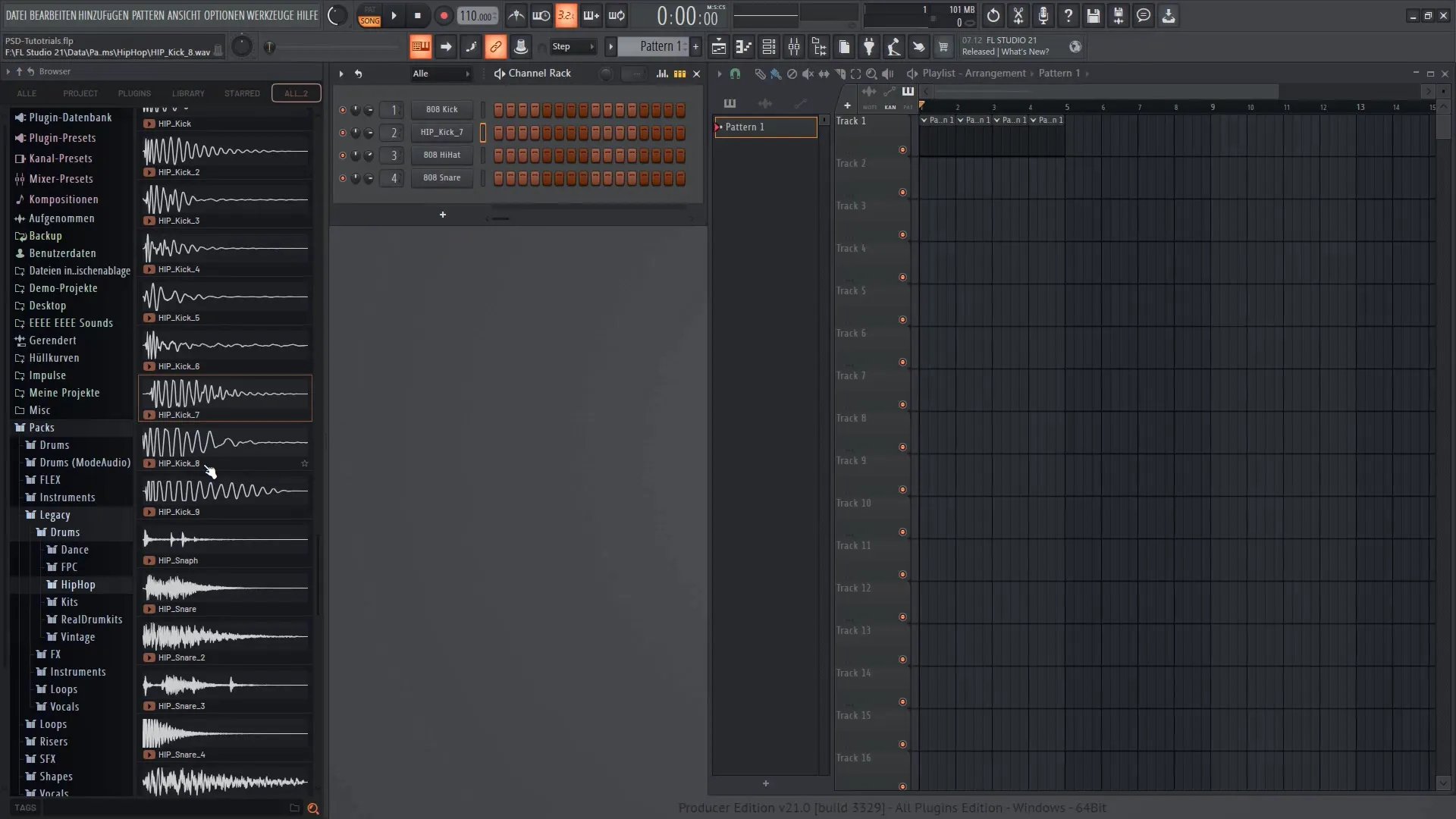This screenshot has height=819, width=1456.
Task: Expand the Packs section in browser
Action: click(x=41, y=427)
